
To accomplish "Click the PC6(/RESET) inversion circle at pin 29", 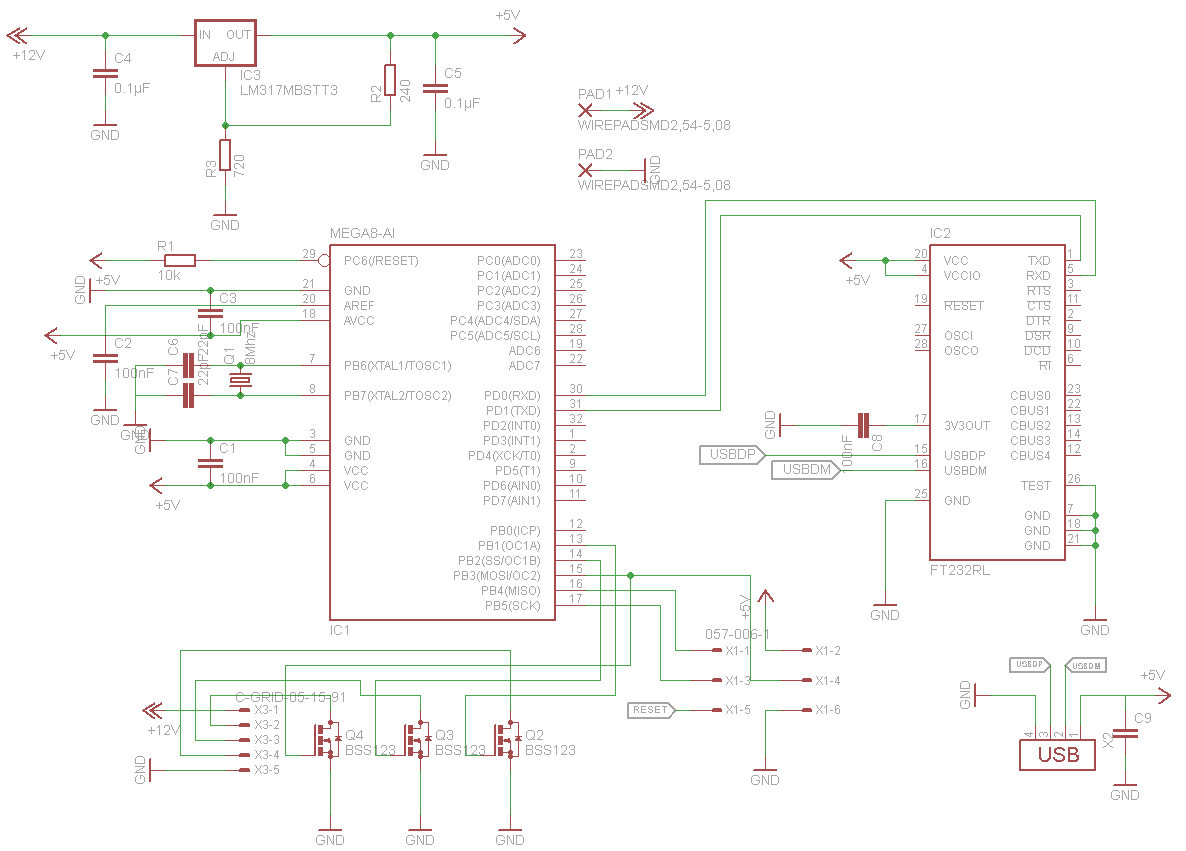I will click(324, 261).
